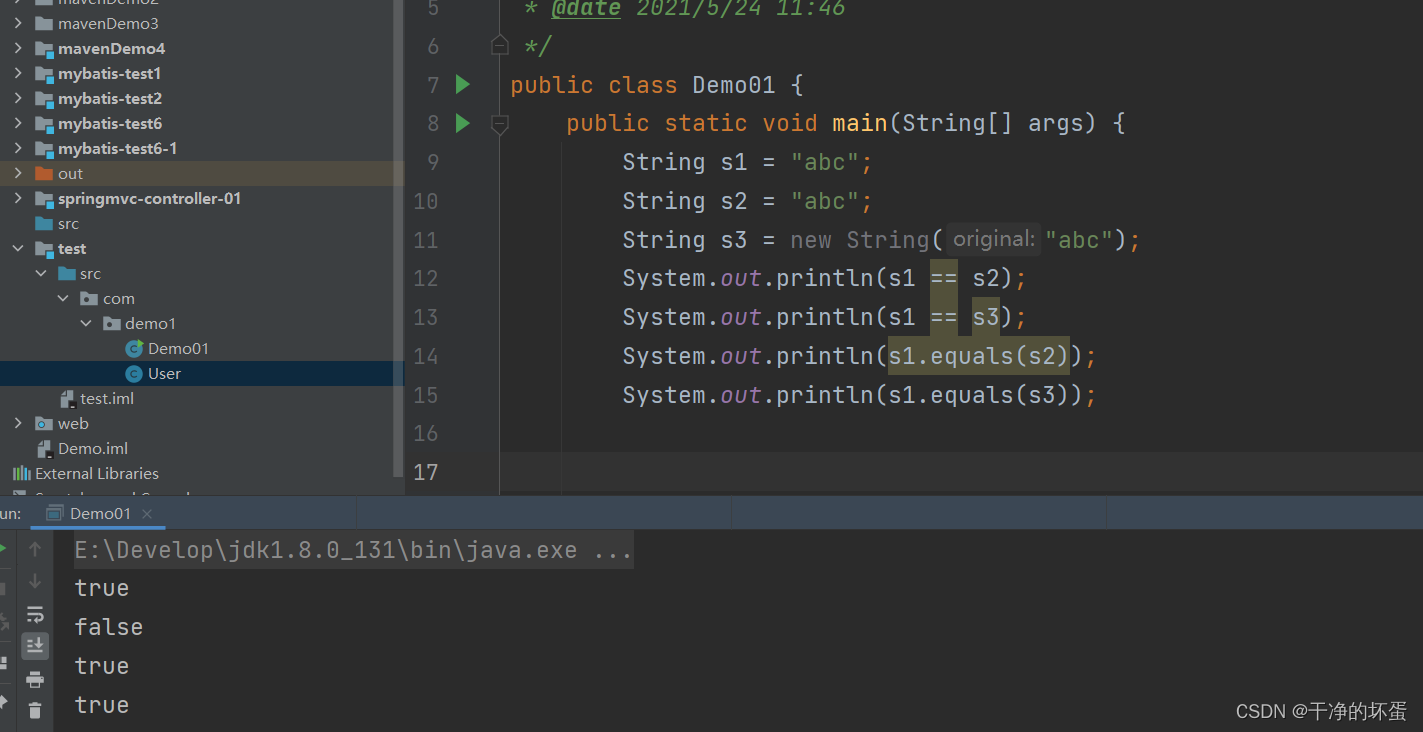The width and height of the screenshot is (1423, 732).
Task: Expand the mybatis-test2 module
Action: click(18, 99)
